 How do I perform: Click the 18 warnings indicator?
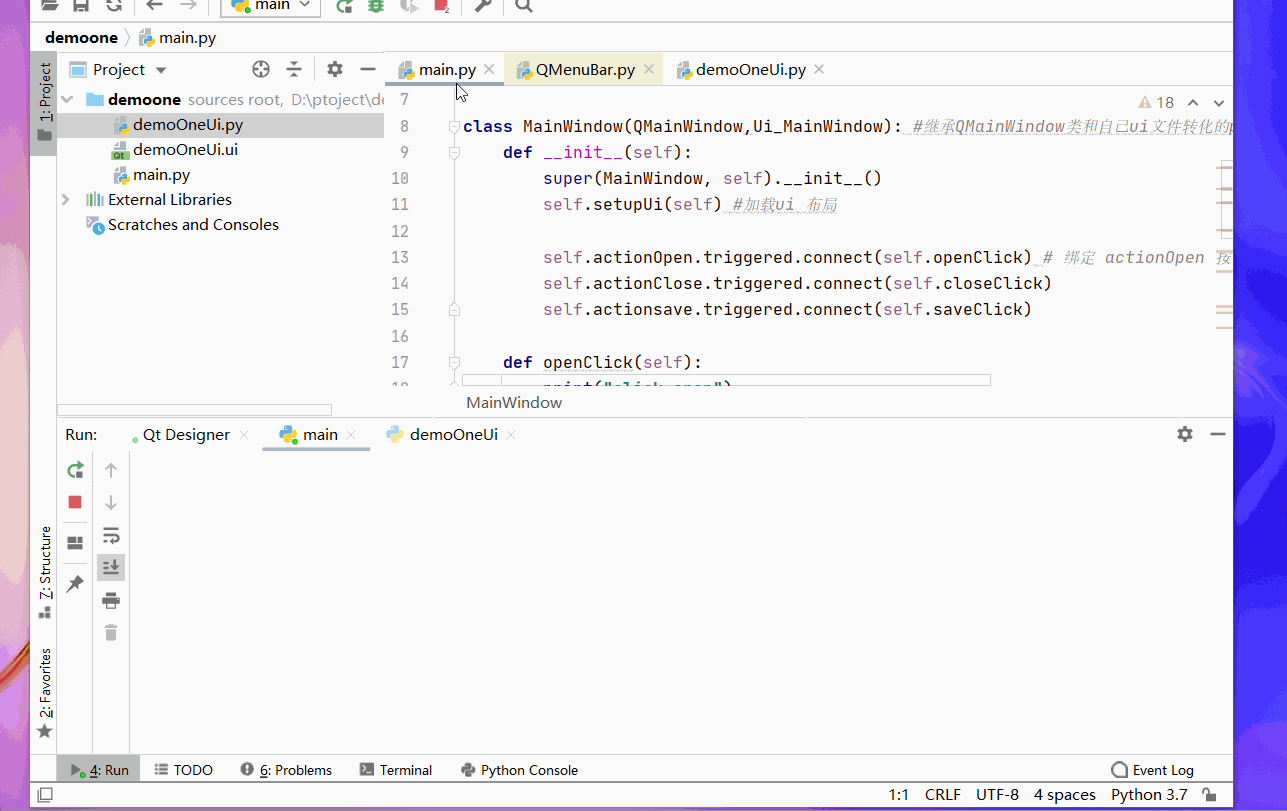click(1156, 103)
